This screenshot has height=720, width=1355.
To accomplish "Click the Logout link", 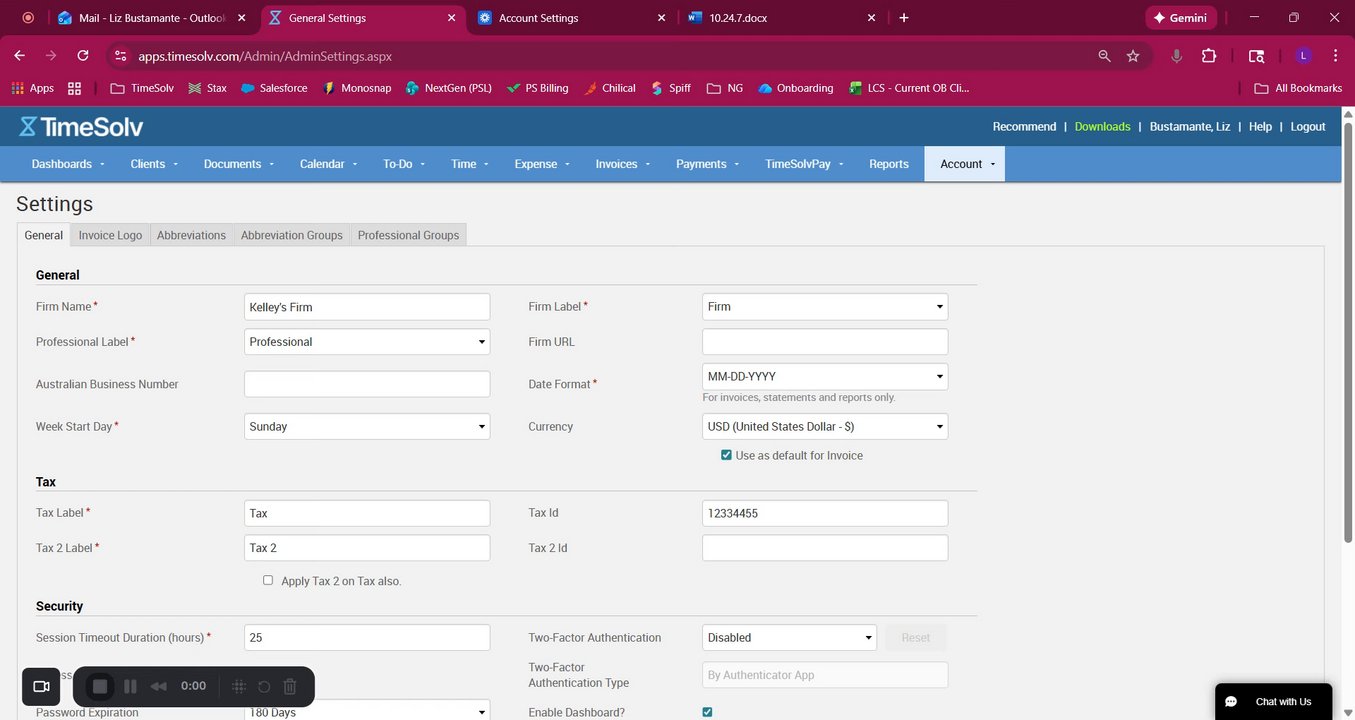I will 1308,127.
